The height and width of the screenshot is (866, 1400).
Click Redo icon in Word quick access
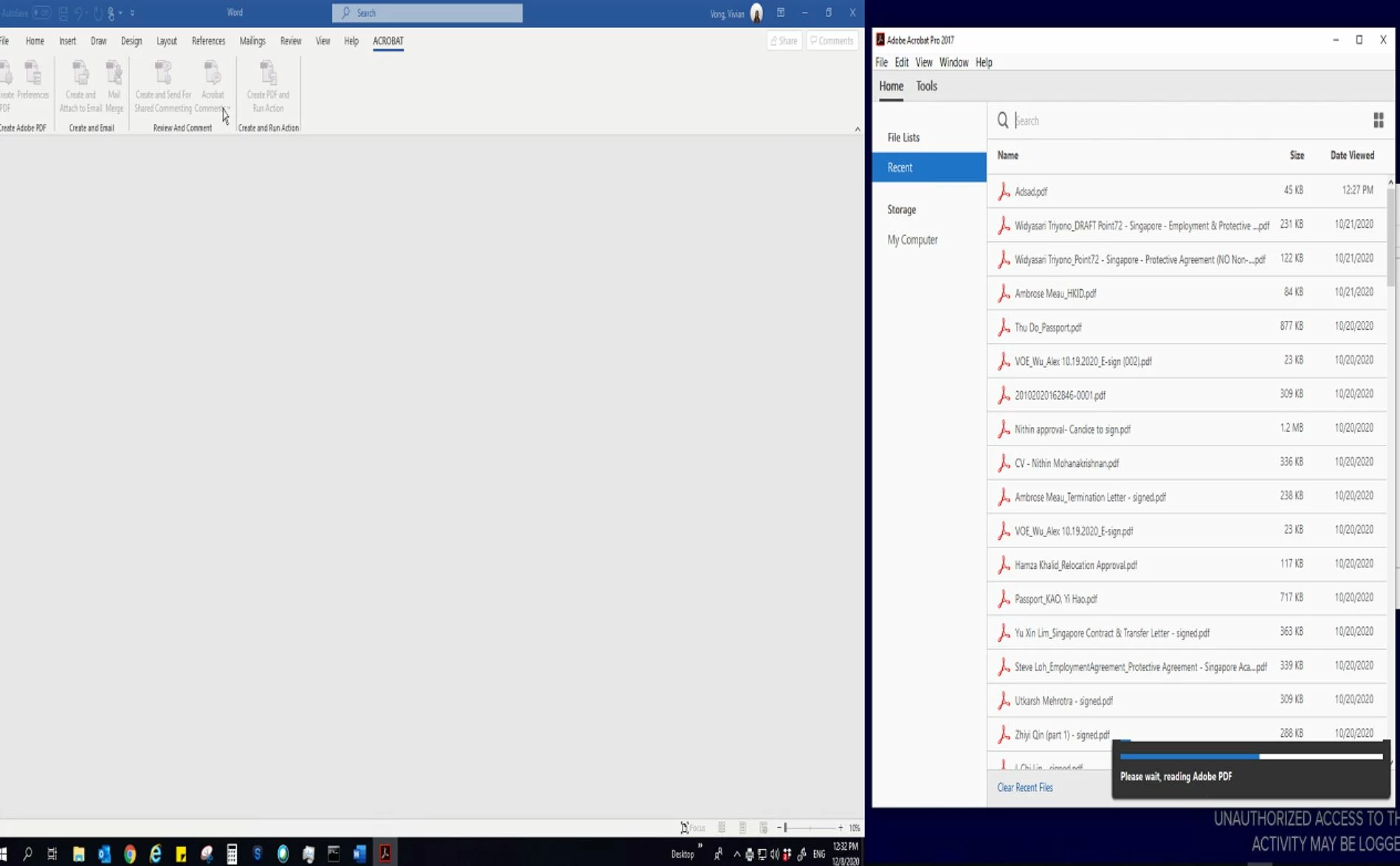(x=97, y=13)
